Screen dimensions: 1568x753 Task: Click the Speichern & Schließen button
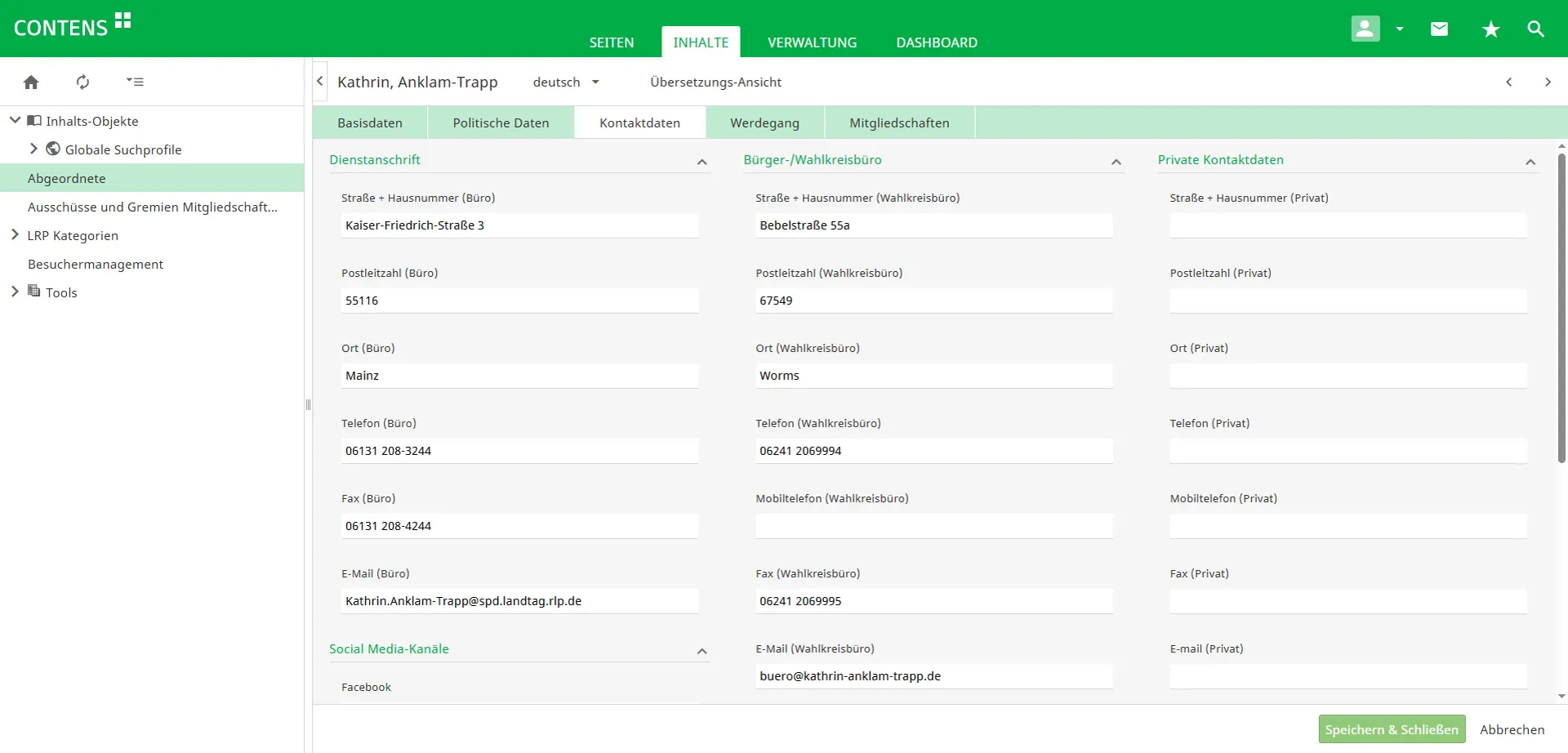click(1391, 729)
